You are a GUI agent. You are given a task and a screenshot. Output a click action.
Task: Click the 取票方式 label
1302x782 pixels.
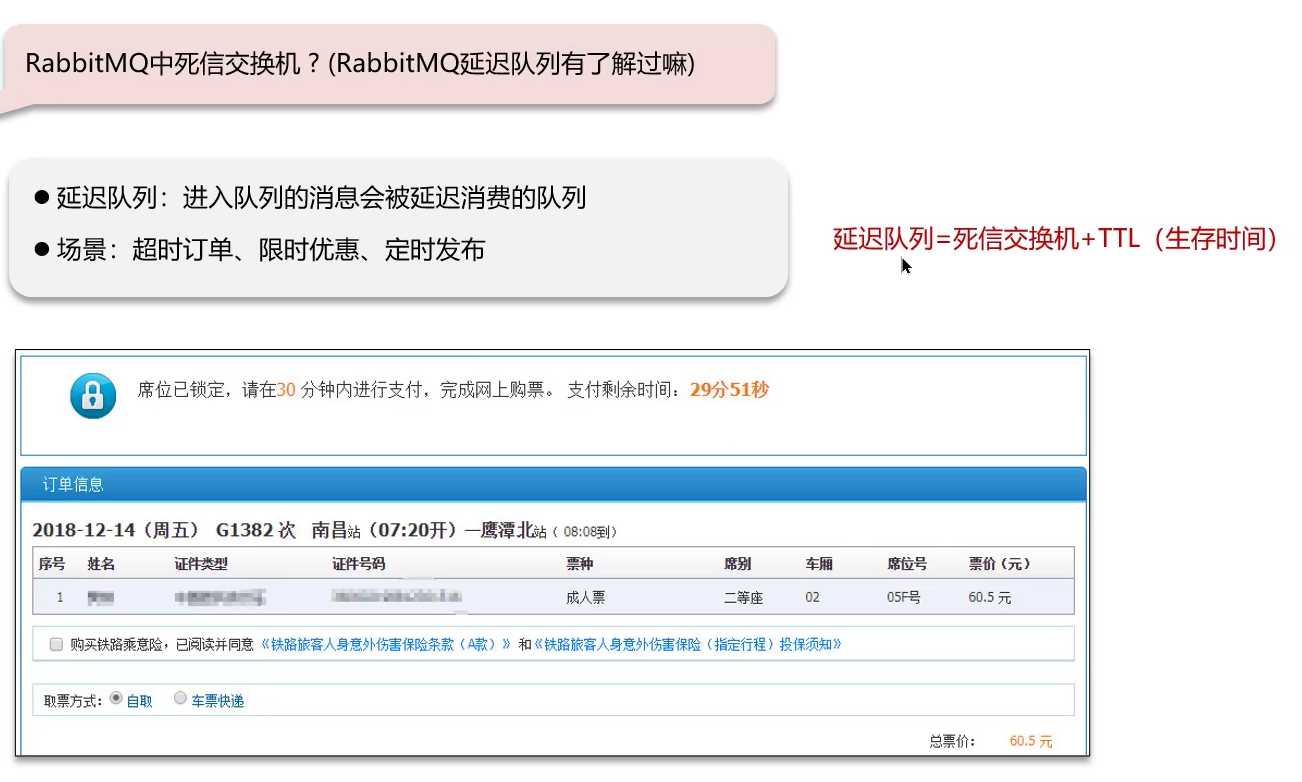73,701
